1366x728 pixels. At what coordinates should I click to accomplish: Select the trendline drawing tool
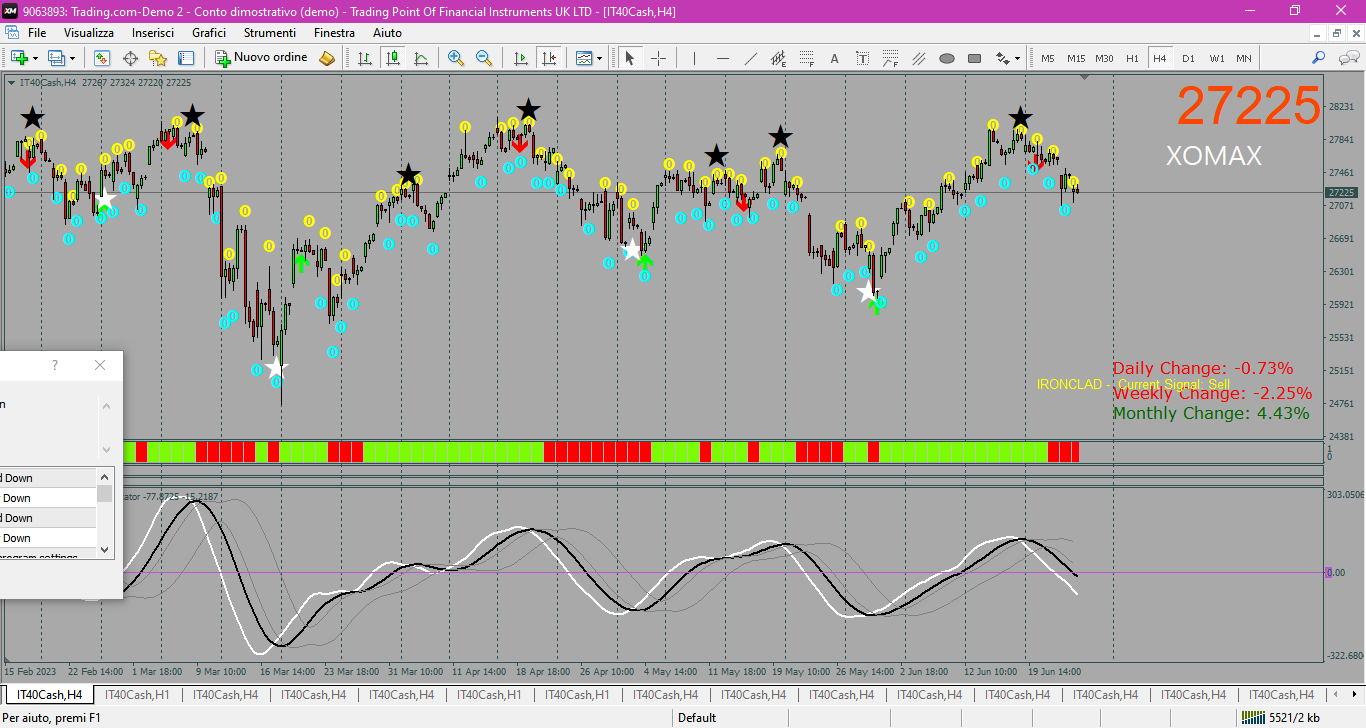point(750,58)
